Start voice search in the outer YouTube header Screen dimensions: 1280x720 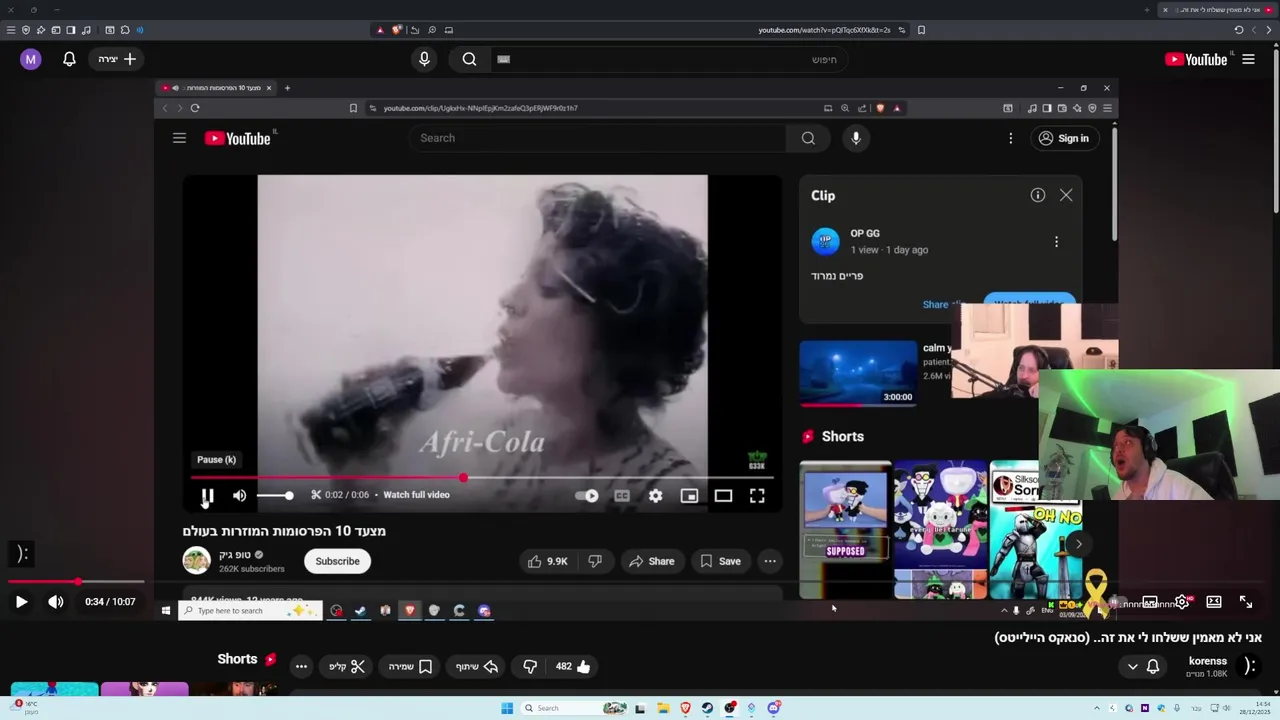(x=424, y=59)
